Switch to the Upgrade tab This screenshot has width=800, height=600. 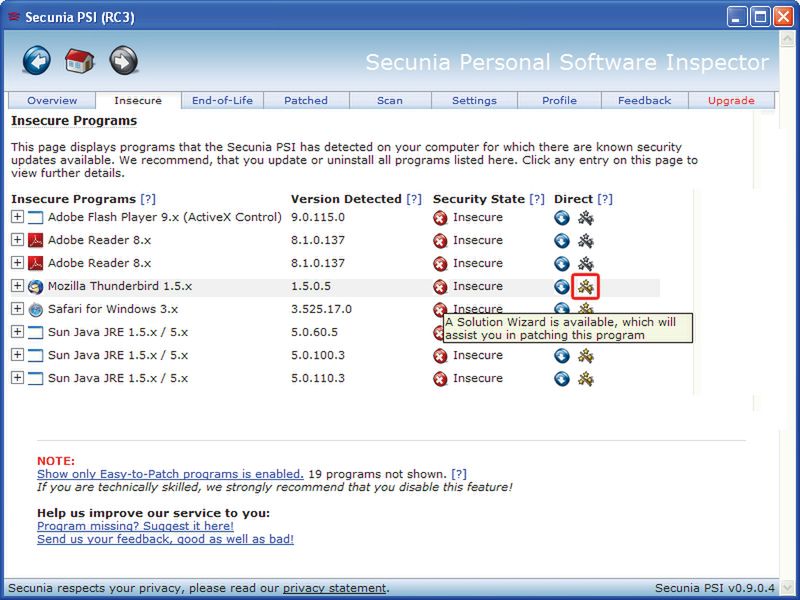[x=731, y=101]
